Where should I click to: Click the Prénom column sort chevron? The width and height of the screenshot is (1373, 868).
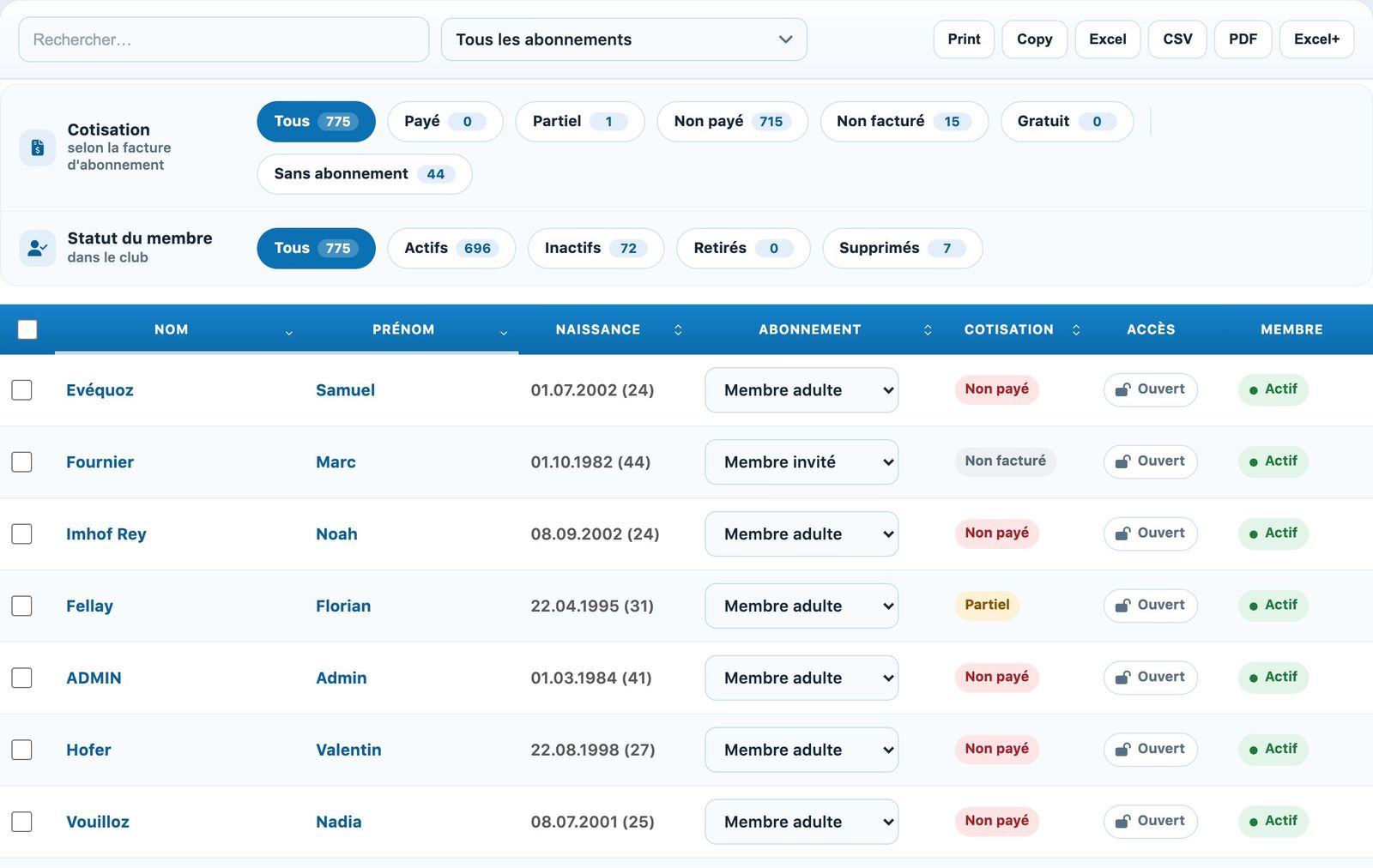pos(504,332)
